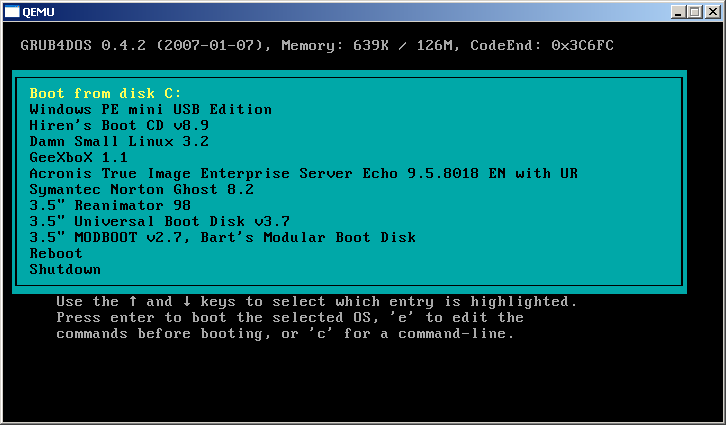Click the 'Use the ↑ and ↓ keys' help line

pyautogui.click(x=317, y=302)
